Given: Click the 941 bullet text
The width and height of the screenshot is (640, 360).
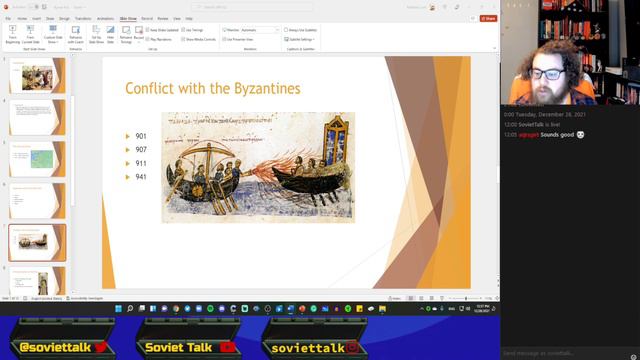Looking at the screenshot, I should tap(141, 177).
